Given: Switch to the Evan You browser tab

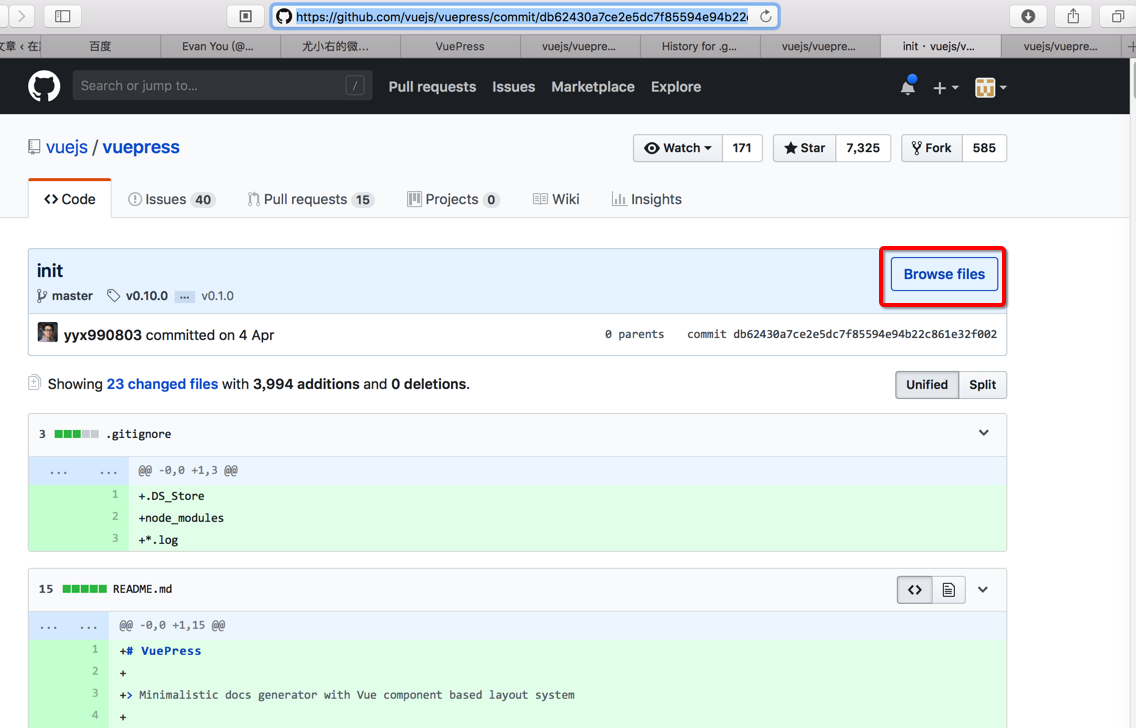Looking at the screenshot, I should [x=220, y=46].
